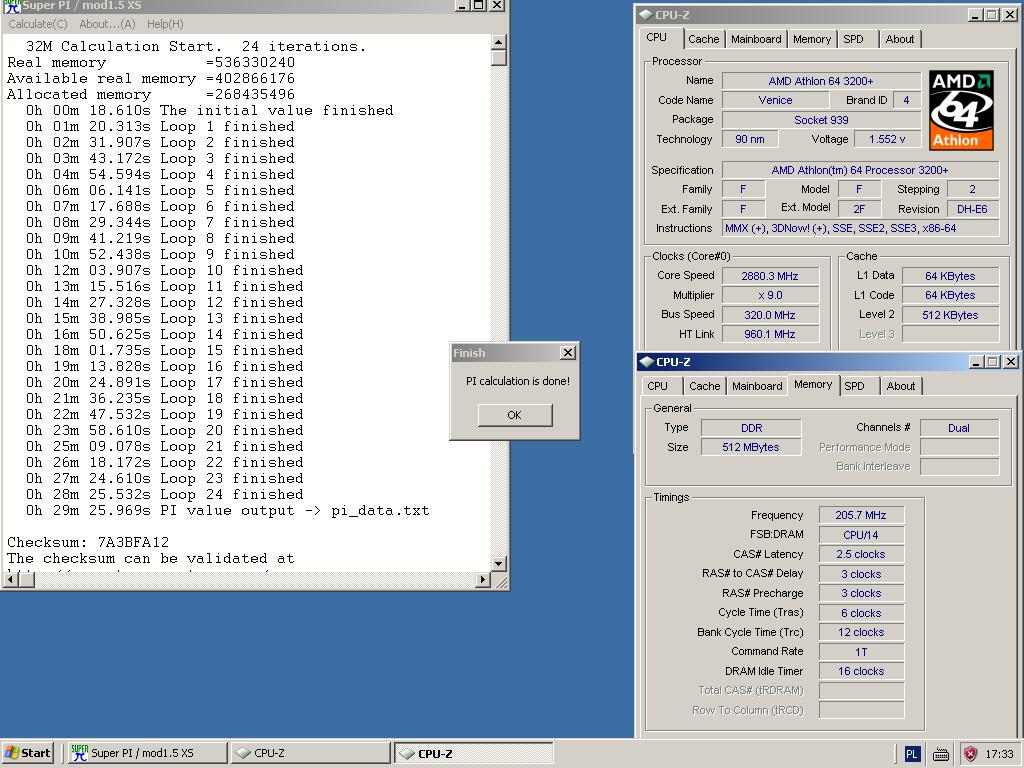Click the memory Type value DDR
Viewport: 1024px width, 768px height.
point(751,428)
